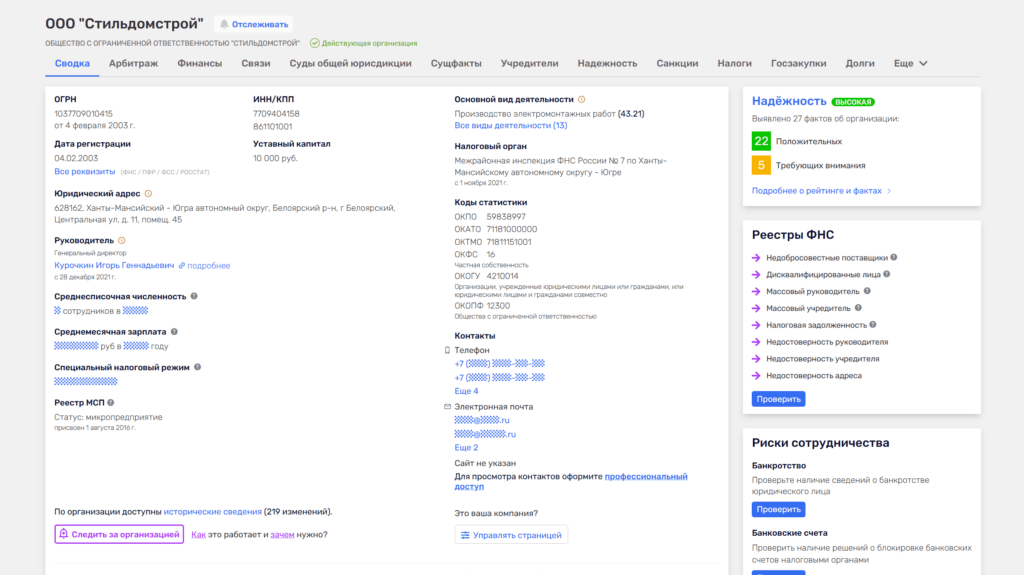Click info icon beside Массовый учредитель
1024x575 pixels.
[x=858, y=308]
